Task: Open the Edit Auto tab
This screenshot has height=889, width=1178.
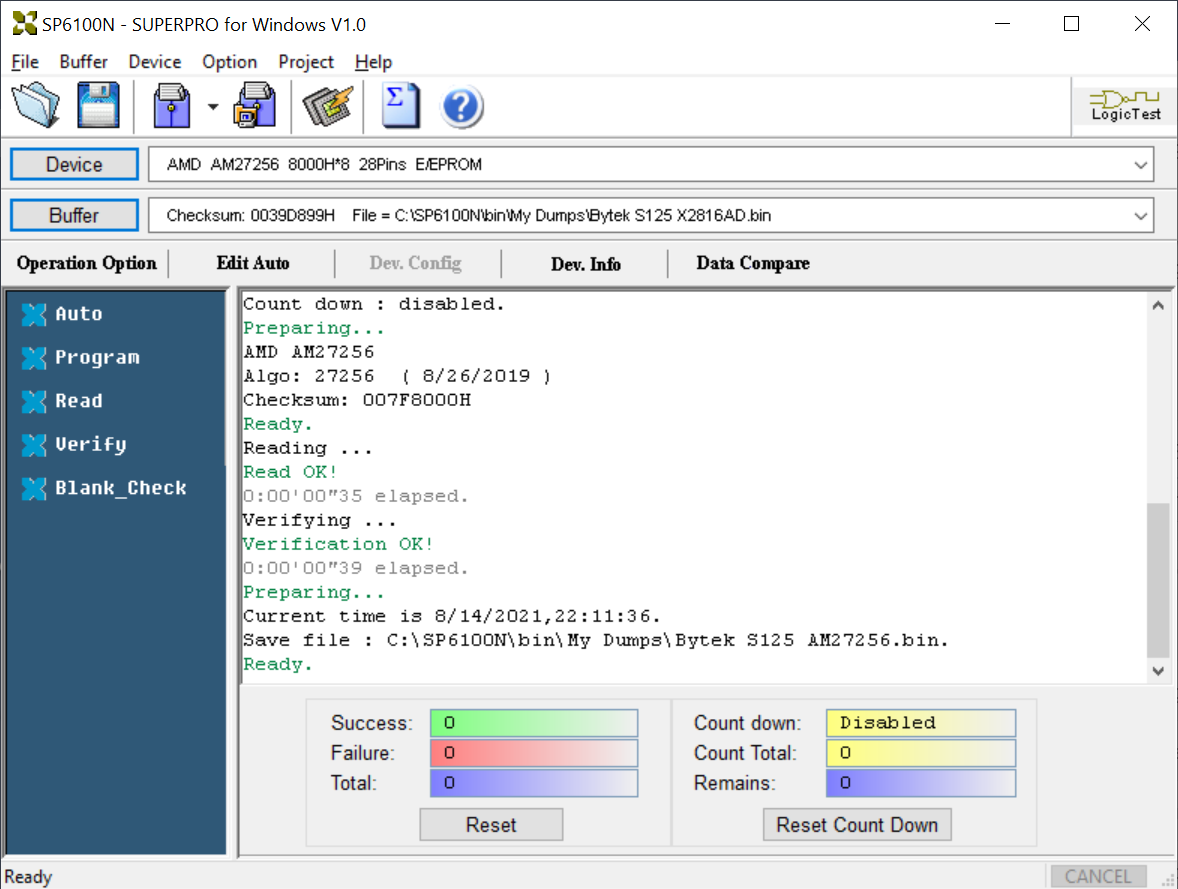Action: click(x=252, y=263)
